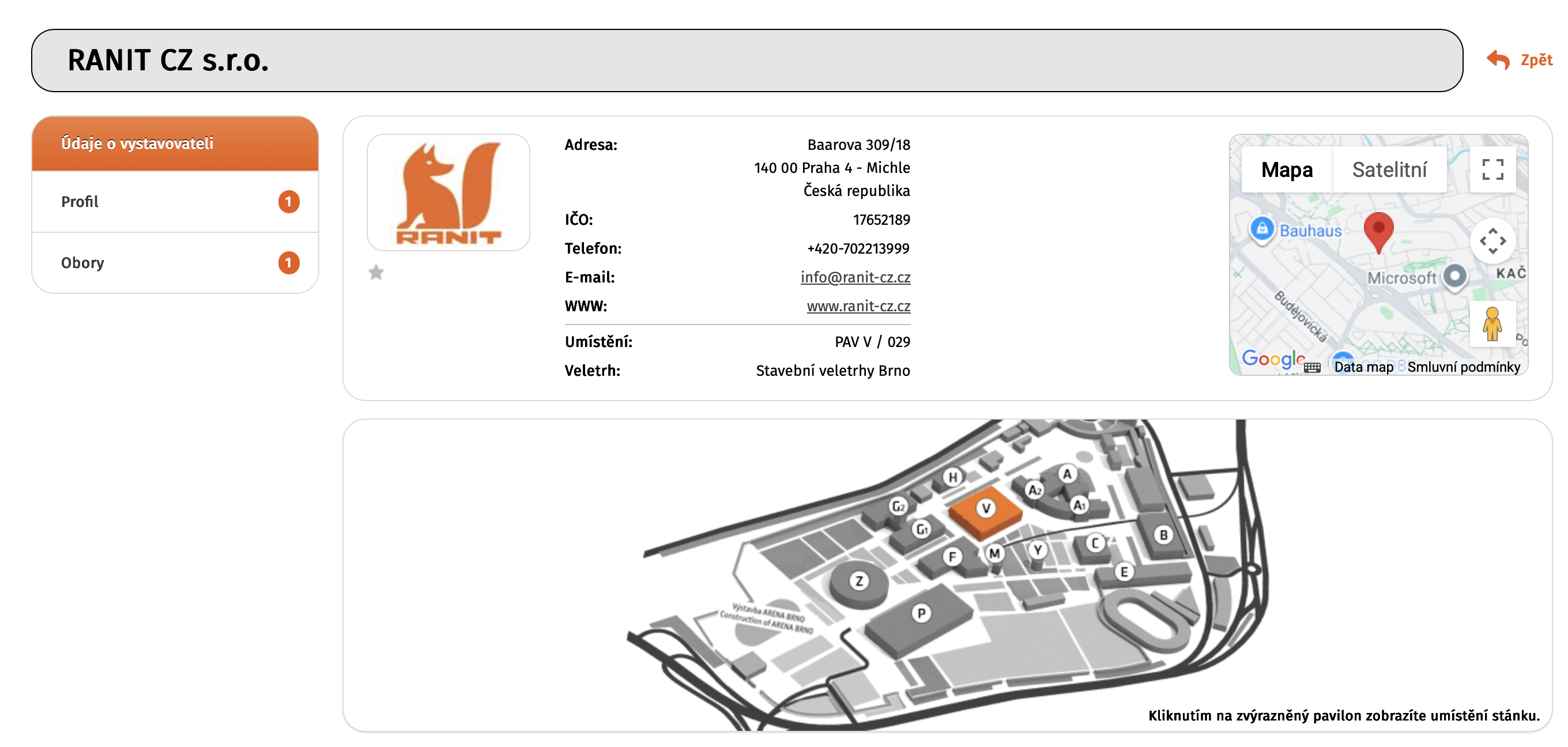Click the map camera controls icon
Viewport: 1568px width, 747px height.
[1492, 240]
